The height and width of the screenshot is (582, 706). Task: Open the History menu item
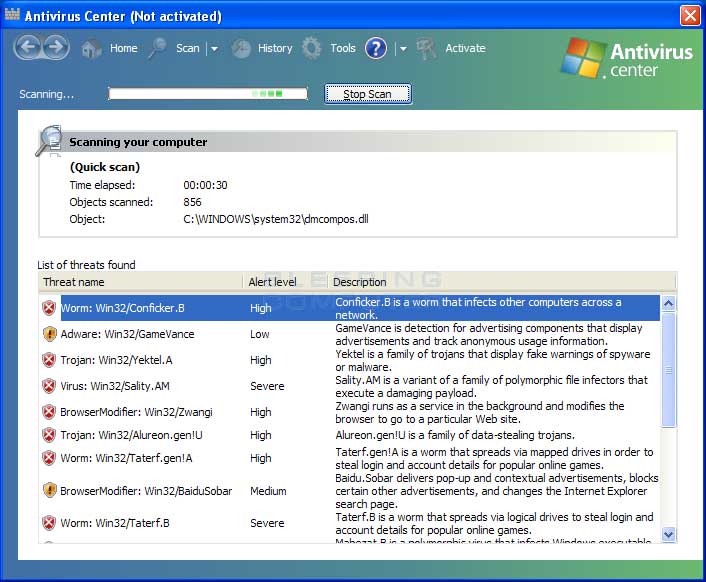click(x=275, y=48)
